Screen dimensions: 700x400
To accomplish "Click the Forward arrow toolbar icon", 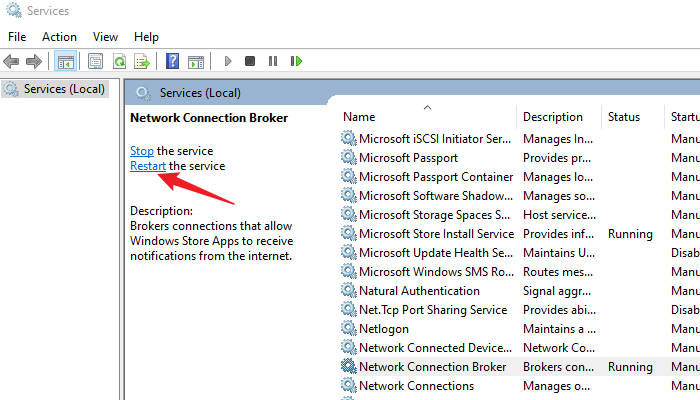I will pos(34,61).
